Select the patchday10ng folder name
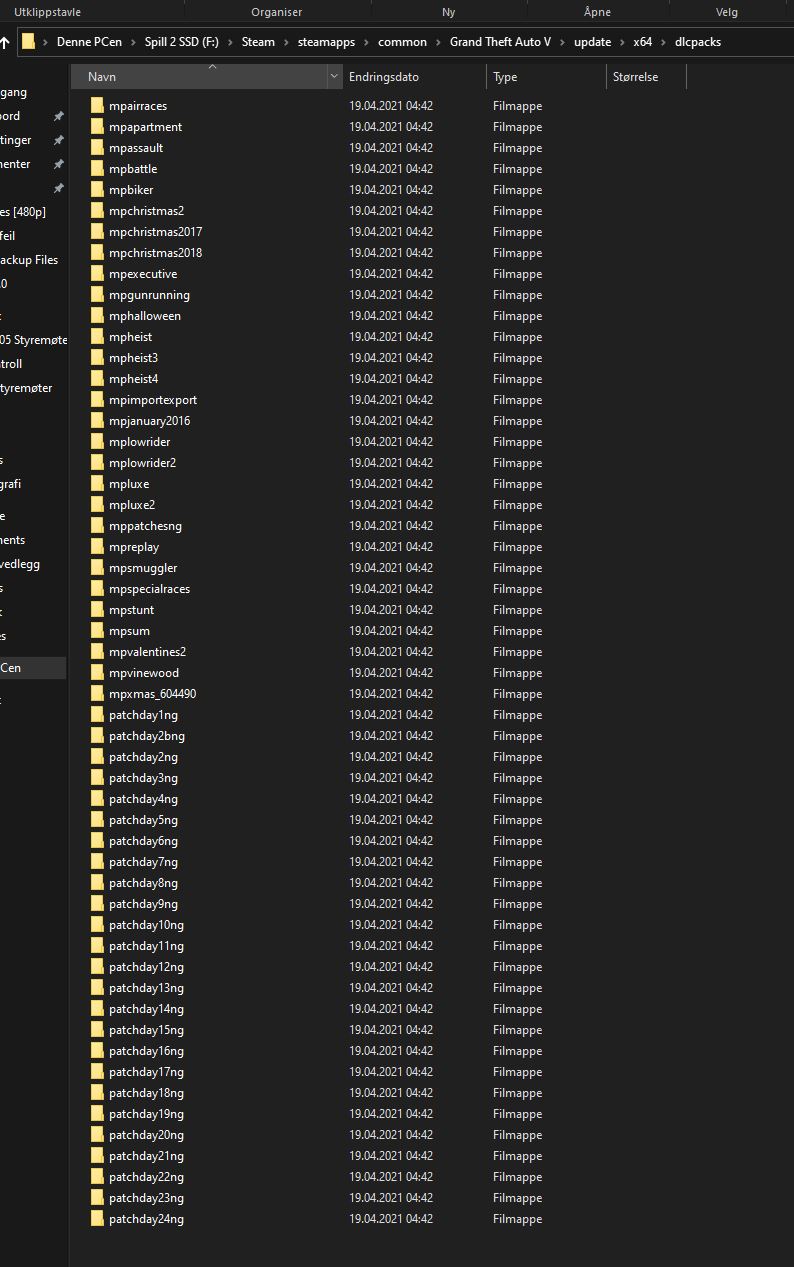Image resolution: width=794 pixels, height=1267 pixels. click(x=146, y=925)
